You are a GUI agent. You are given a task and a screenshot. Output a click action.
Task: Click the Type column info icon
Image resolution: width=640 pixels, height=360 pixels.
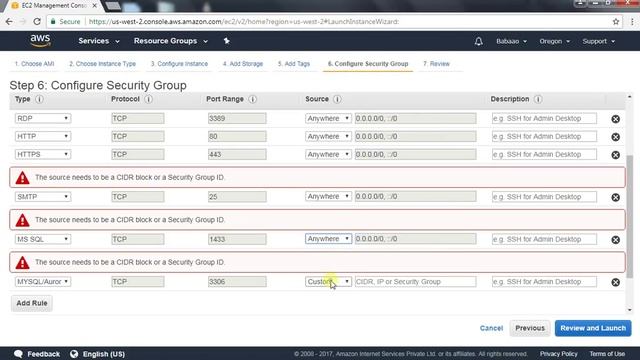coord(39,99)
